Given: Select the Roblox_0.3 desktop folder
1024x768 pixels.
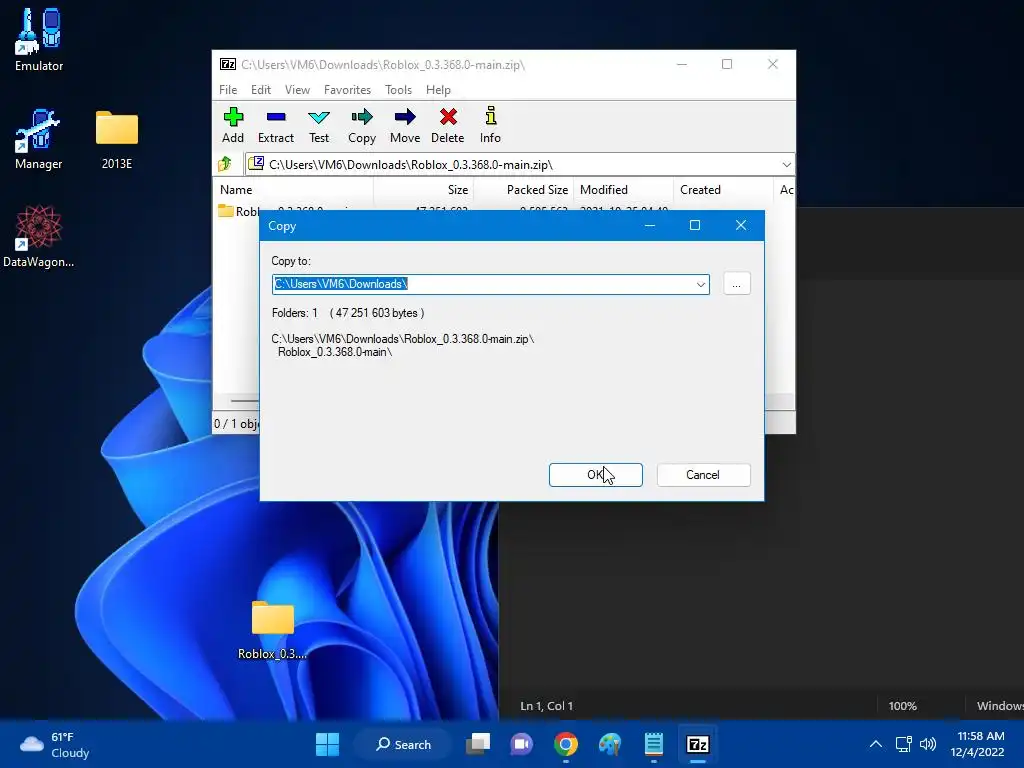Looking at the screenshot, I should tap(272, 630).
